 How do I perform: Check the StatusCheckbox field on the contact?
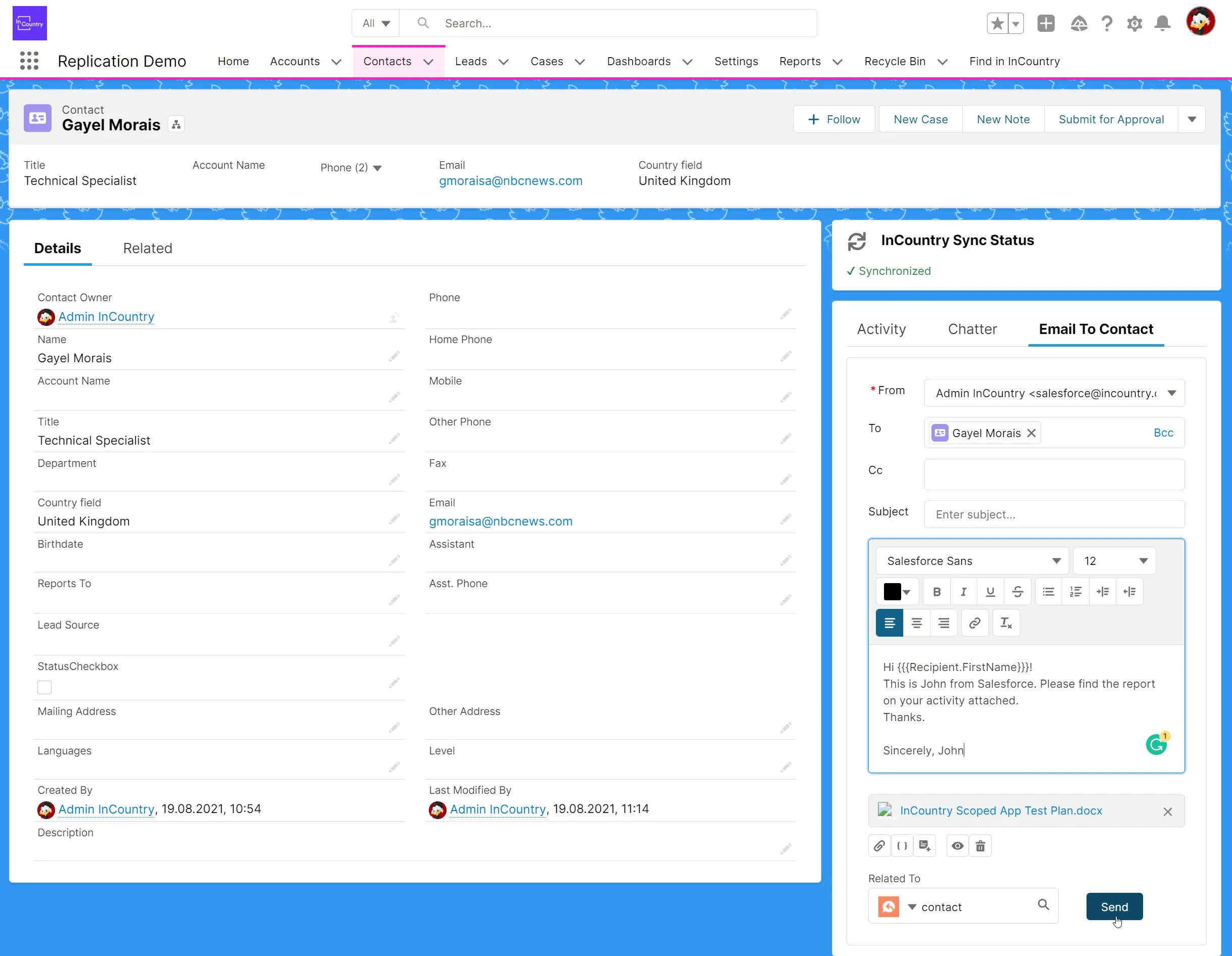(x=43, y=687)
